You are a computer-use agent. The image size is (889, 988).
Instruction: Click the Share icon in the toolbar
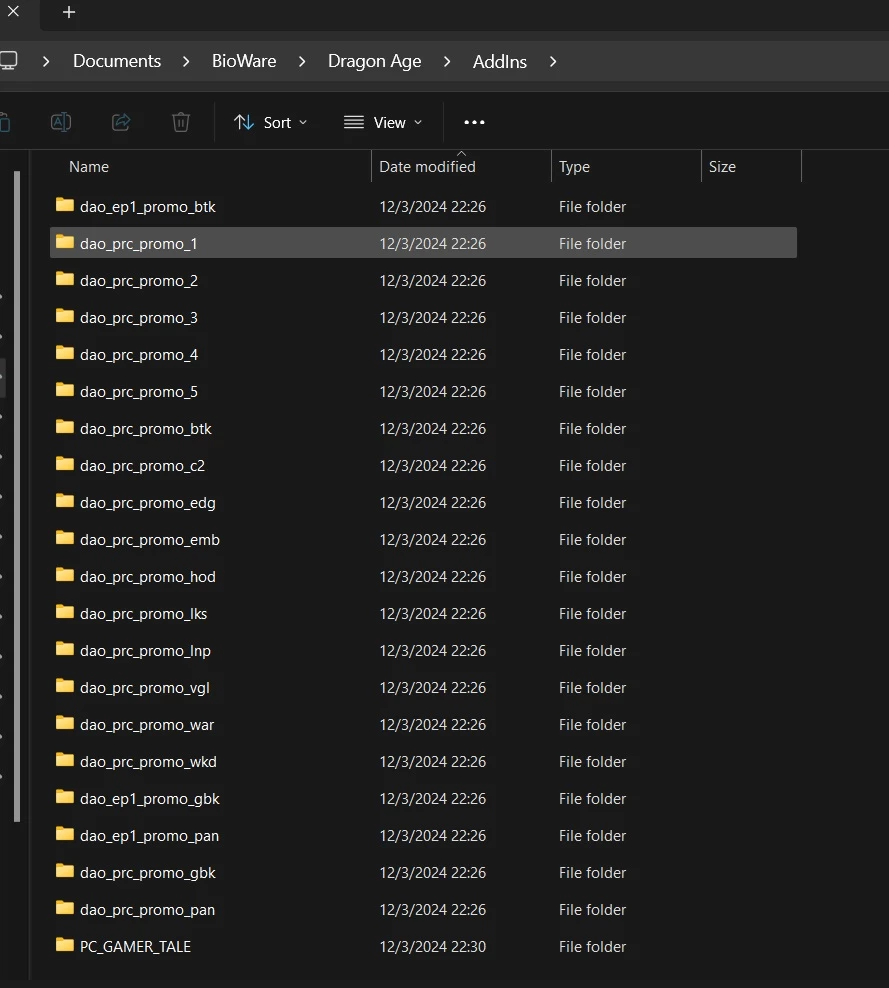(121, 122)
